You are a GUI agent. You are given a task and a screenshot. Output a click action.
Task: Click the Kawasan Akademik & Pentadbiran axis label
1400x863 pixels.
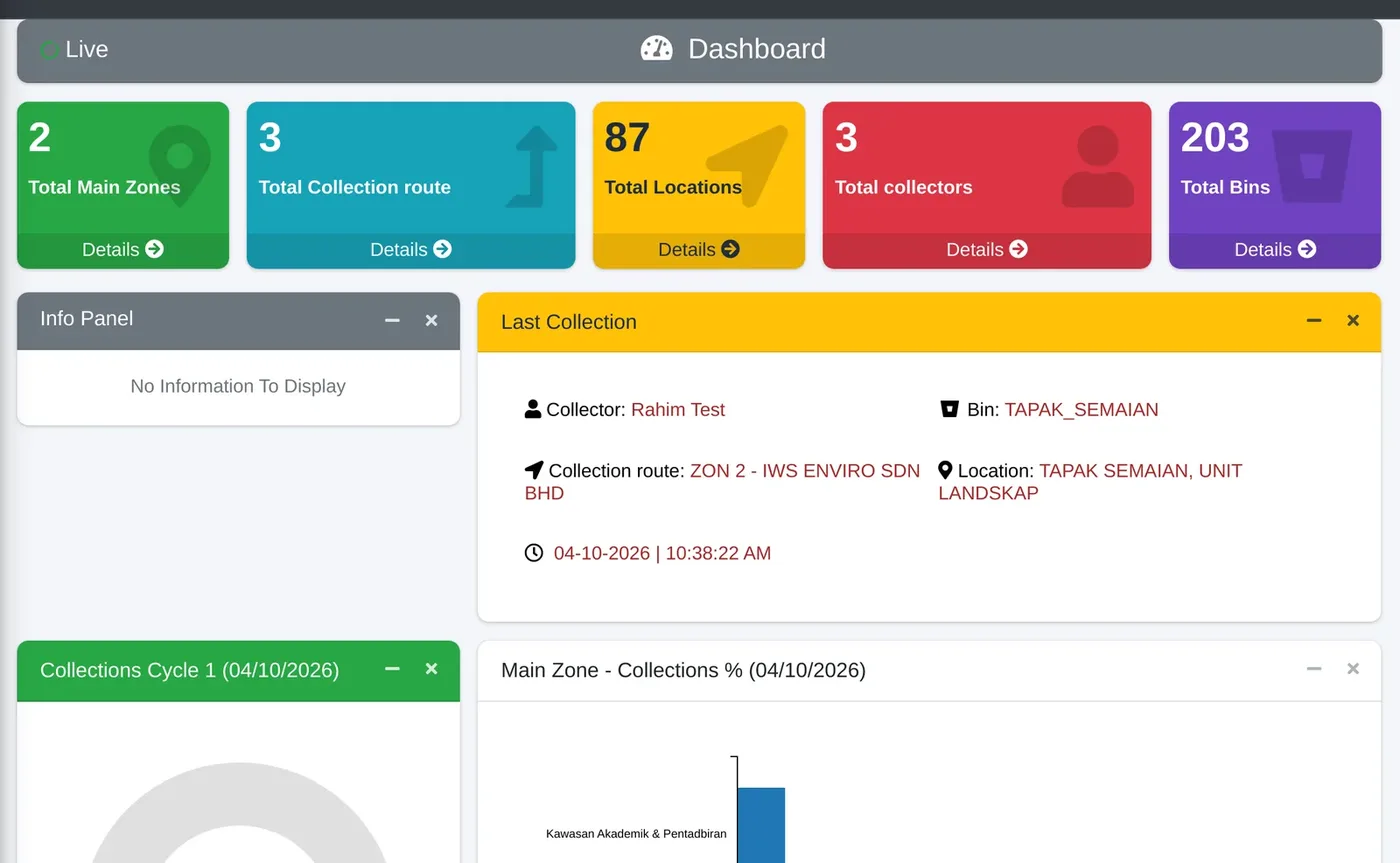click(x=636, y=834)
